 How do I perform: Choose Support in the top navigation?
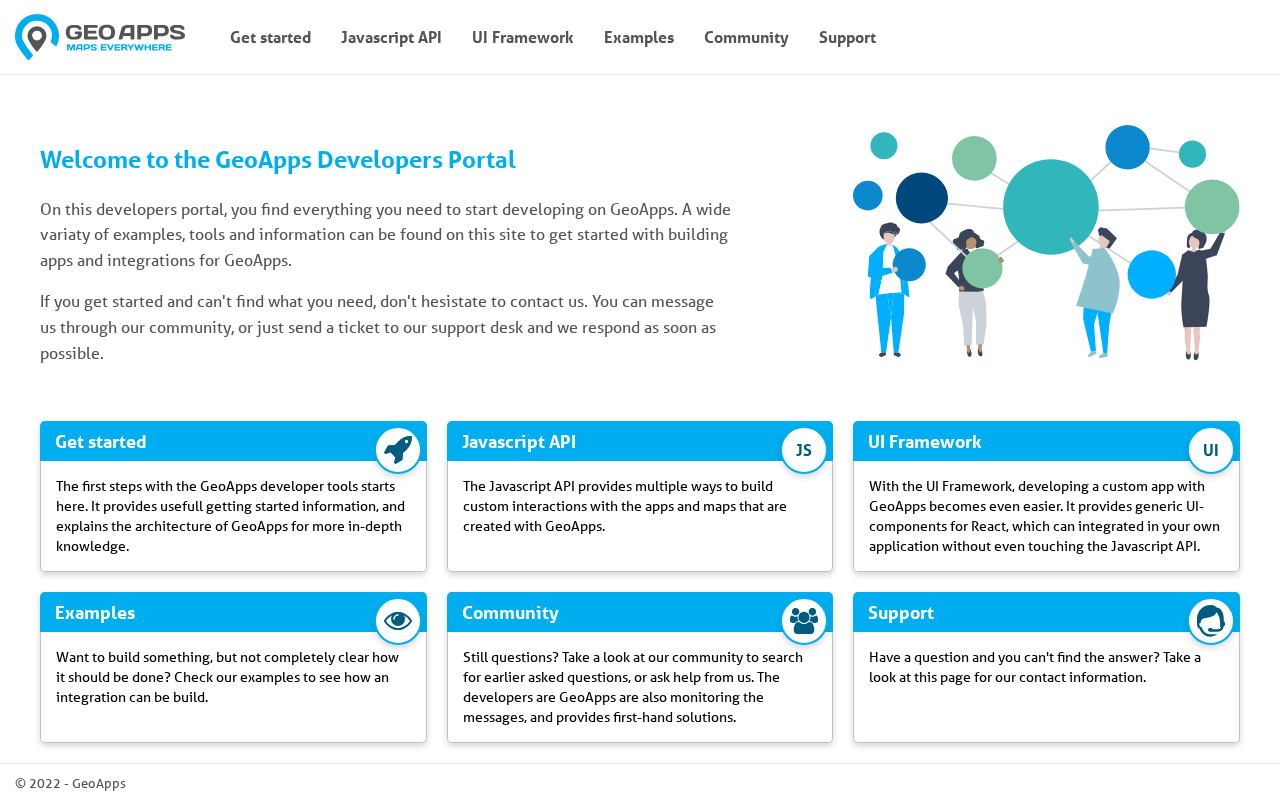coord(847,38)
